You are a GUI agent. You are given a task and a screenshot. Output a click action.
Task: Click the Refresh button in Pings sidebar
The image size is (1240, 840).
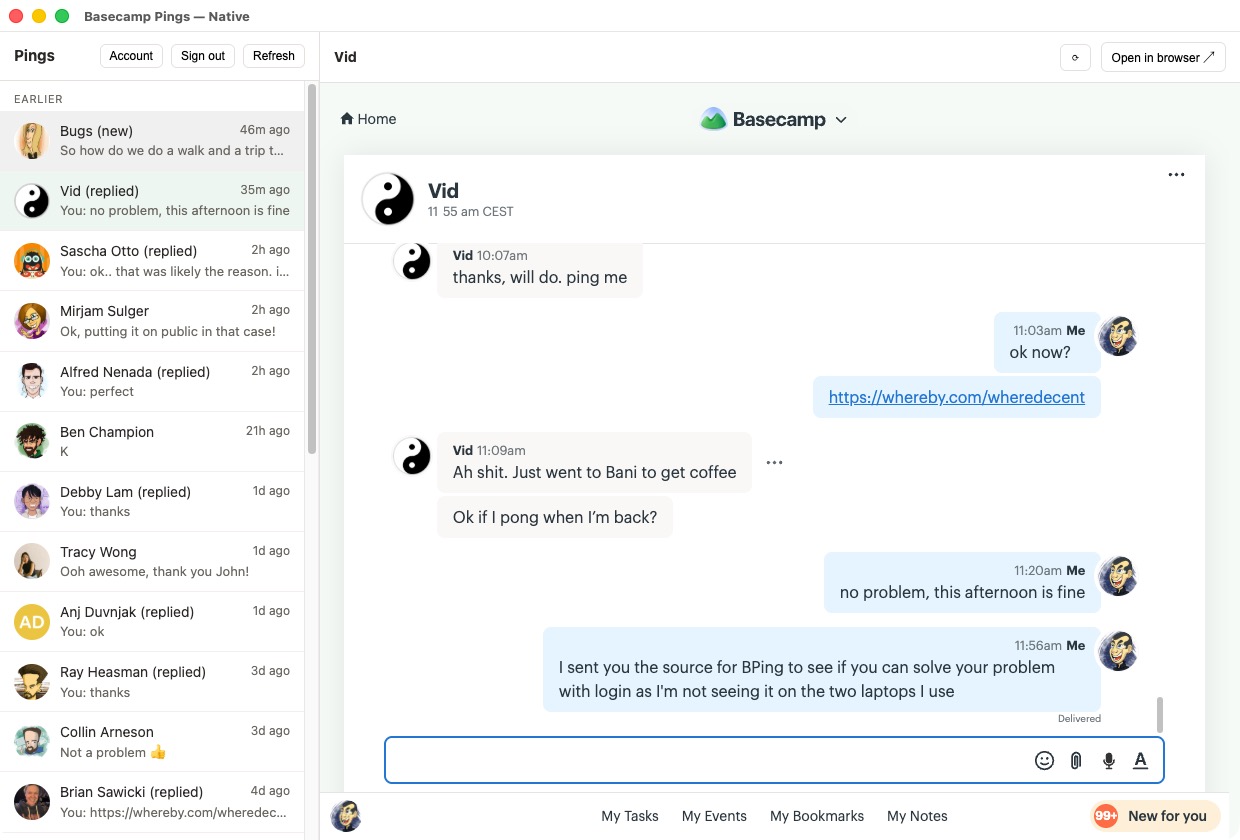point(274,56)
